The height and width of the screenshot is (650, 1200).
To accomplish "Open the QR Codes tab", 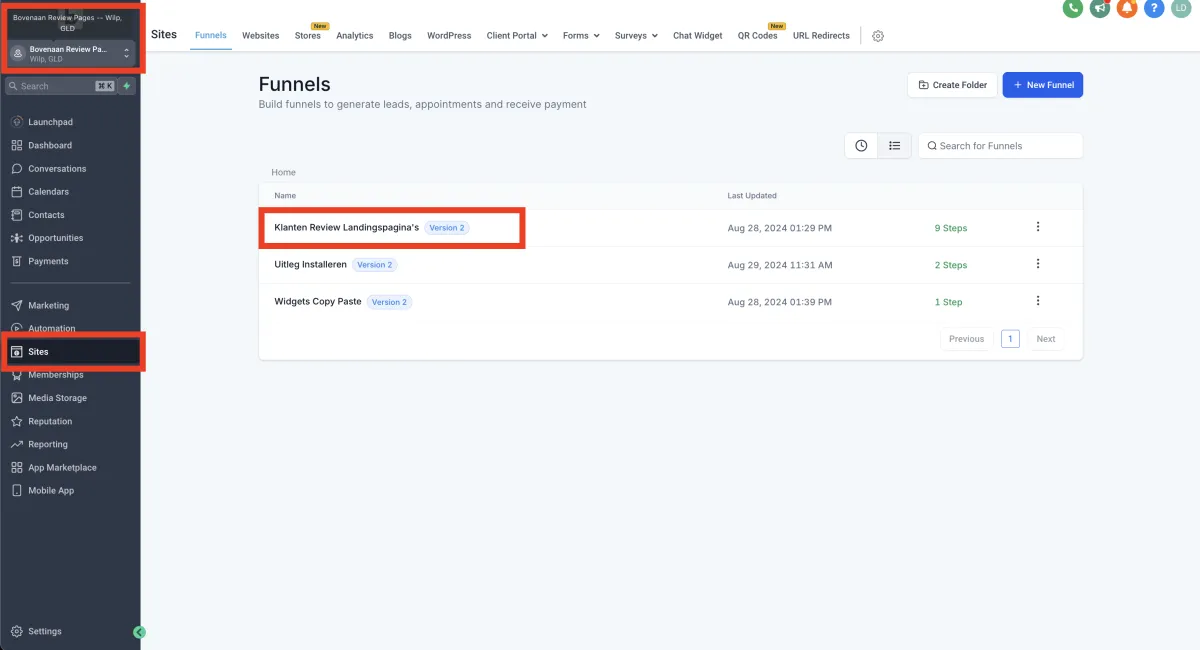I will [x=757, y=36].
